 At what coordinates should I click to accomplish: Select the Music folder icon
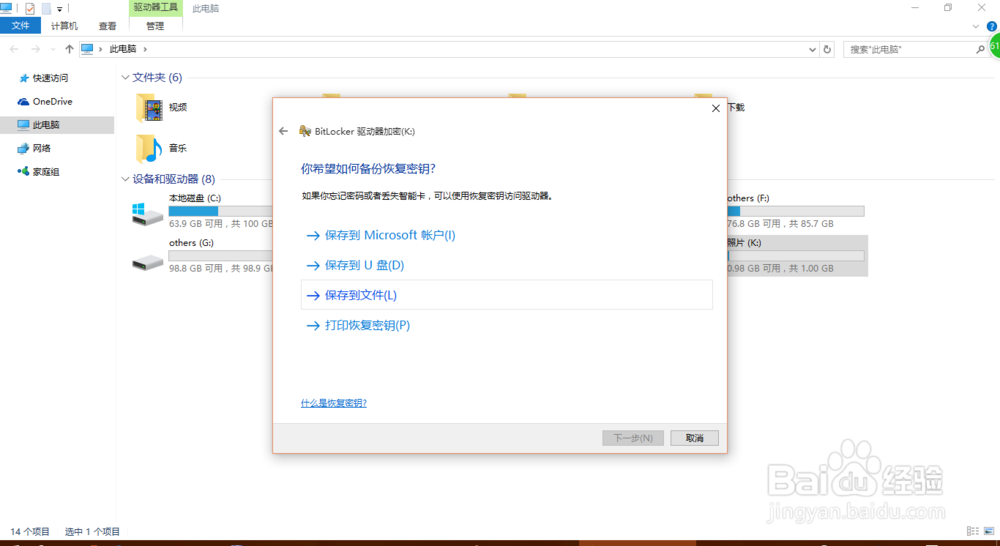point(149,148)
